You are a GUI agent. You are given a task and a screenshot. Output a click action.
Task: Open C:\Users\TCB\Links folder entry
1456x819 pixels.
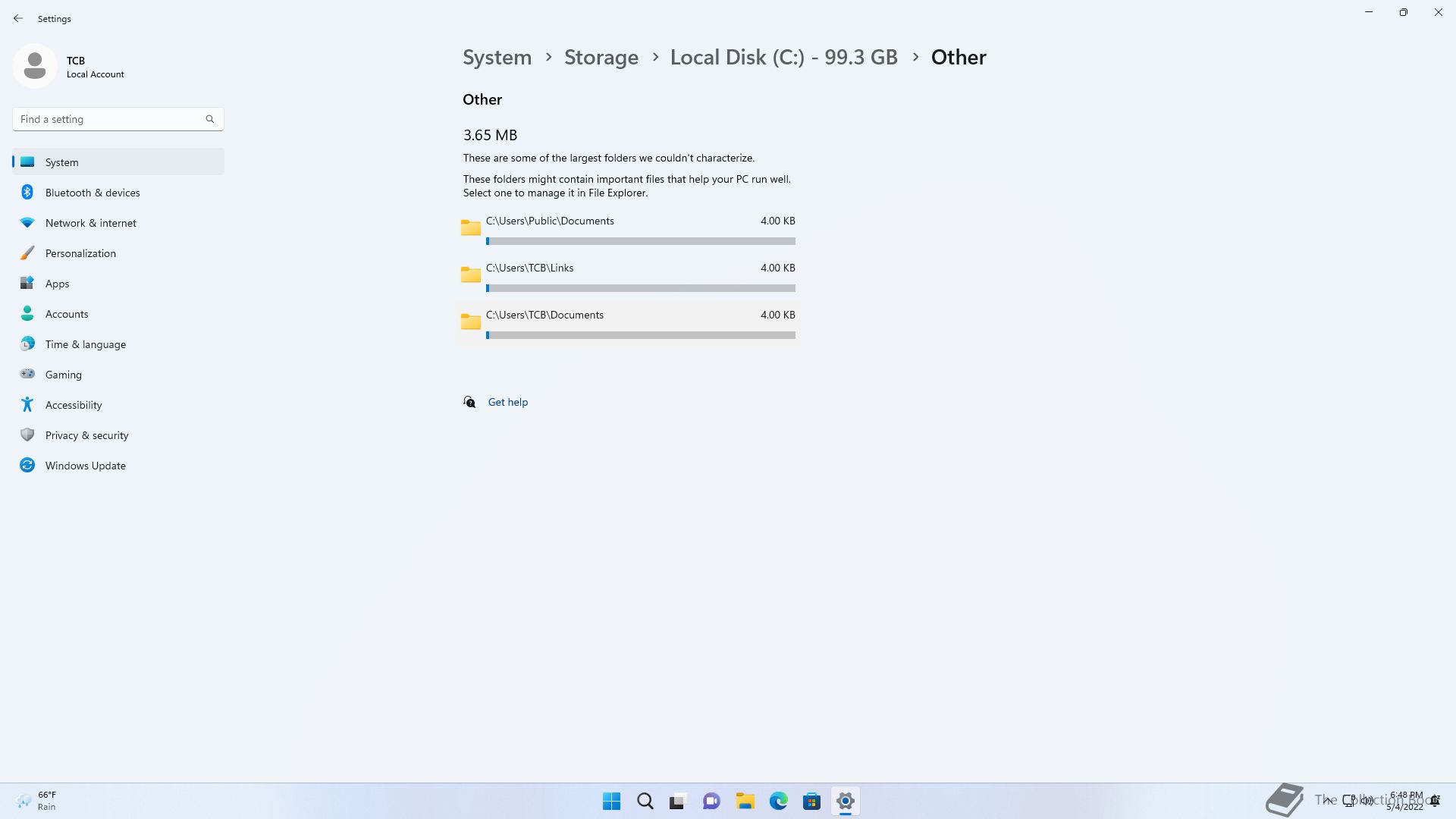tap(629, 278)
